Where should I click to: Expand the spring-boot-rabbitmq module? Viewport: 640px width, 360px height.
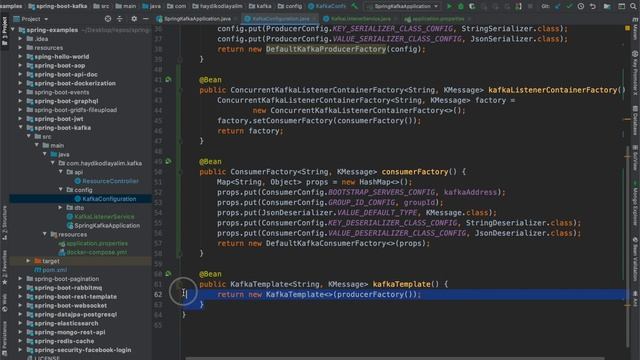(20, 287)
